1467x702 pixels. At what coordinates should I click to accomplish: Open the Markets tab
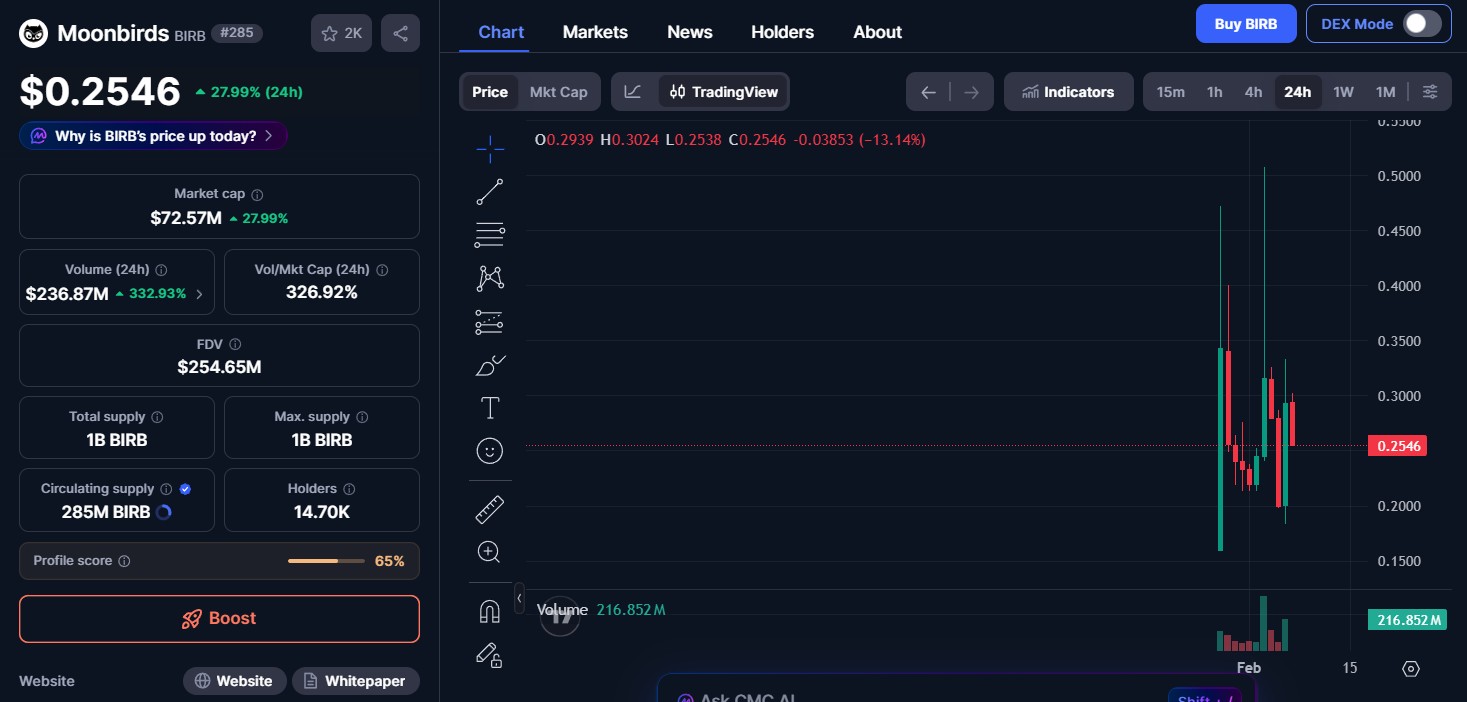pos(595,31)
